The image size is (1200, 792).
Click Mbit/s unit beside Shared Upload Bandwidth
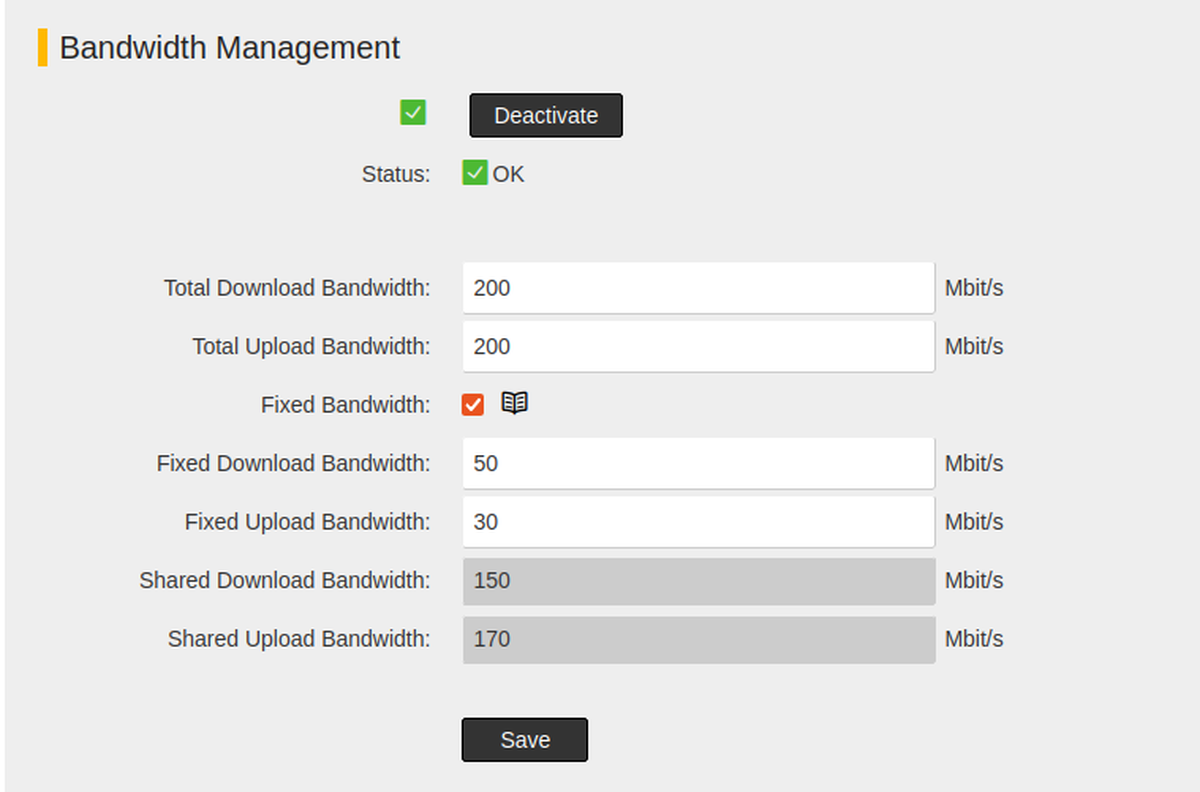(974, 639)
